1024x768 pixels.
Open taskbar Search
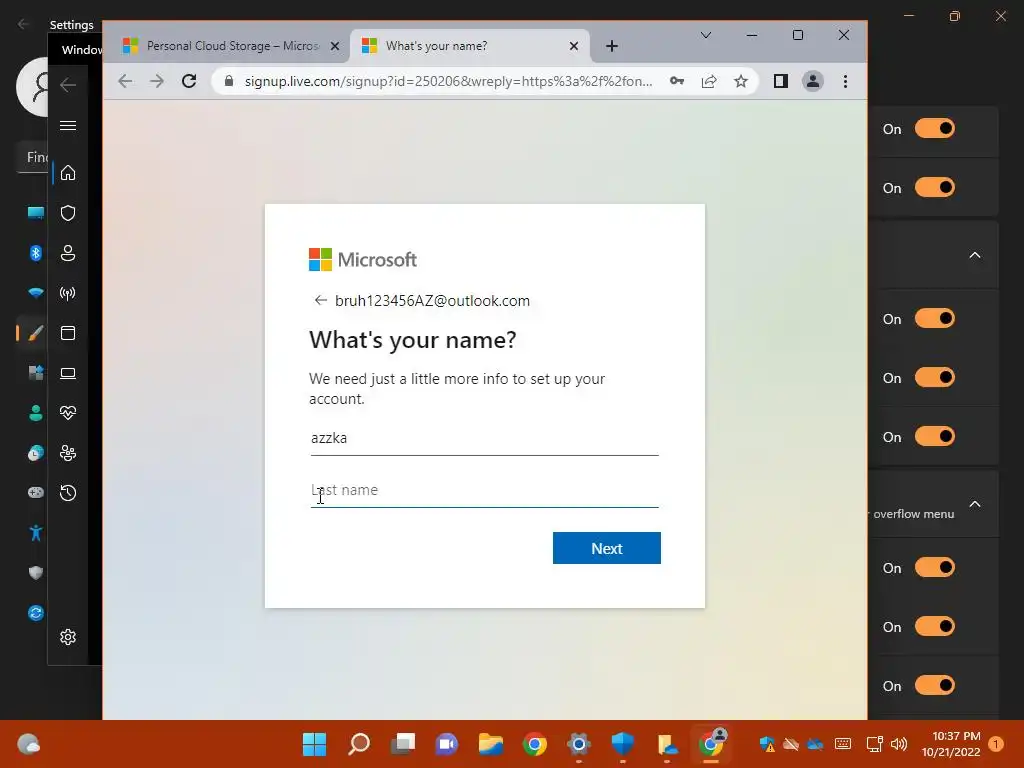click(x=359, y=744)
